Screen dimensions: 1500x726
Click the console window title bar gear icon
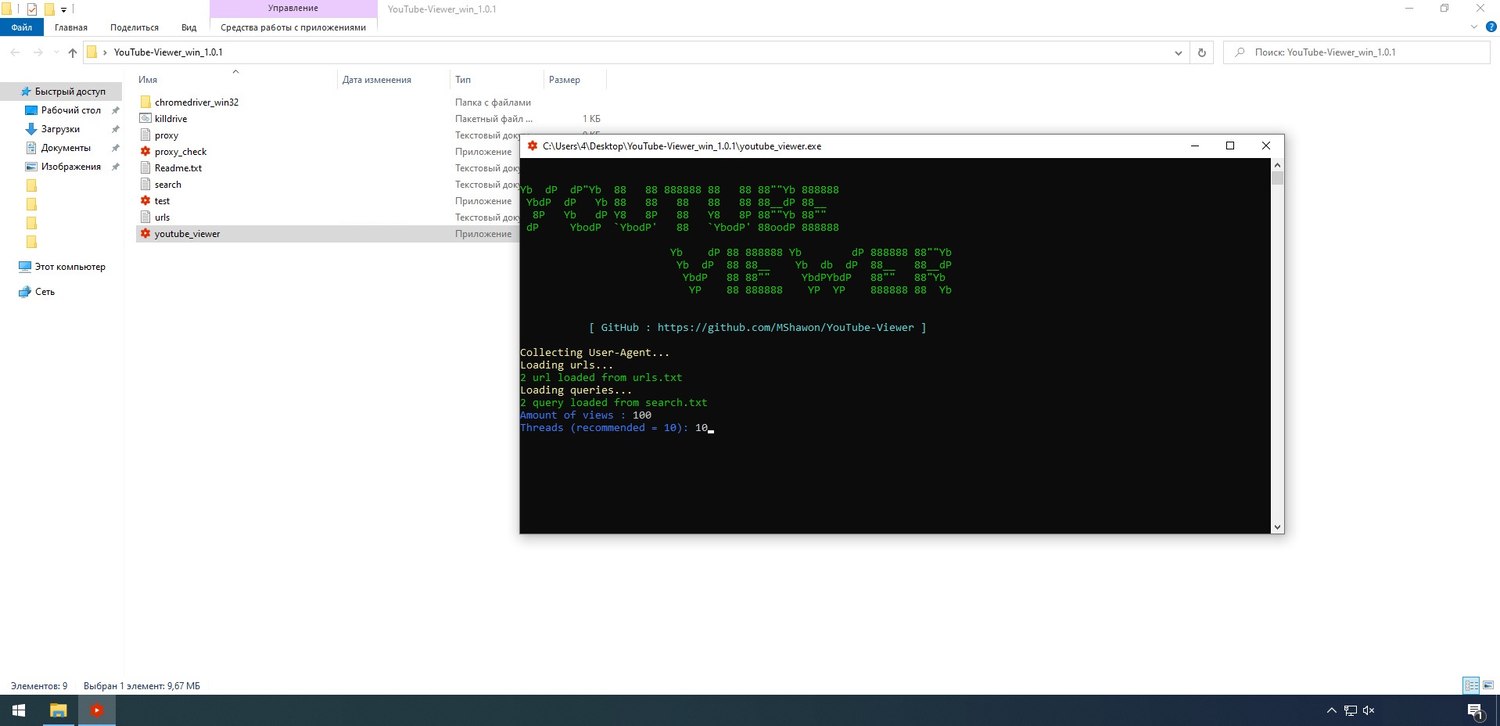point(532,146)
